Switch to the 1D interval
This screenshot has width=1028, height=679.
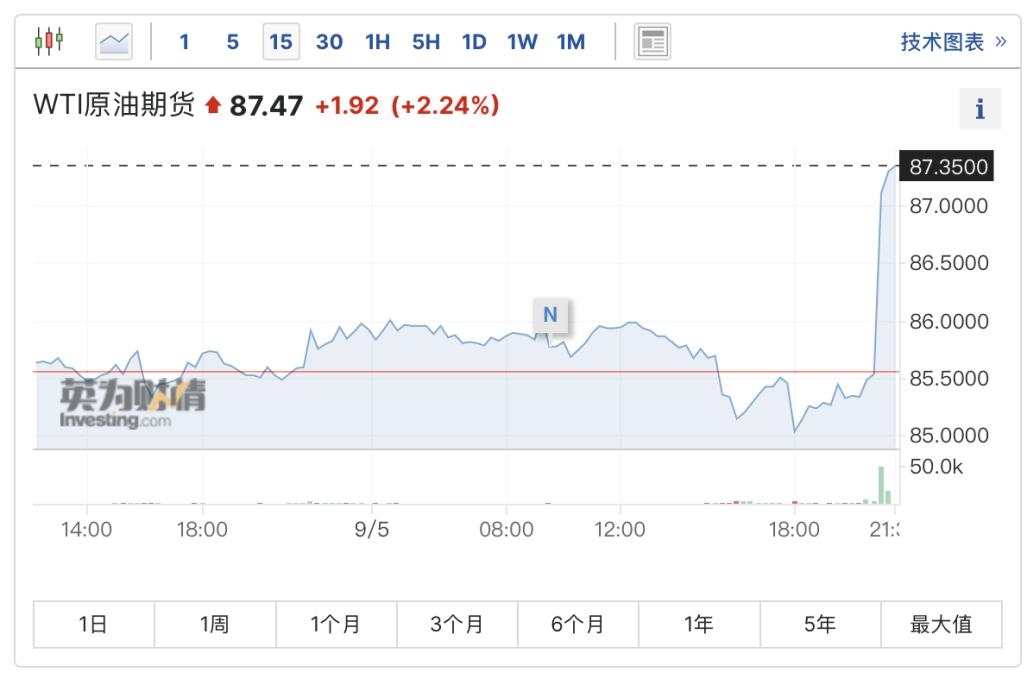[474, 42]
